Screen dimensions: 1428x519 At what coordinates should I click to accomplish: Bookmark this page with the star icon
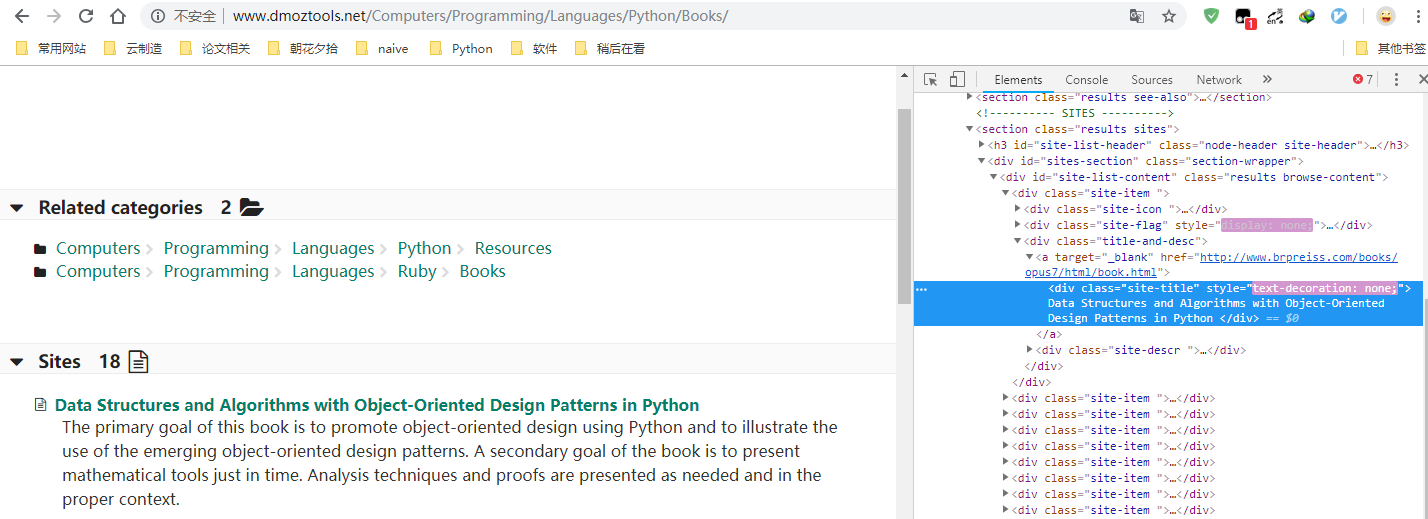[1168, 16]
